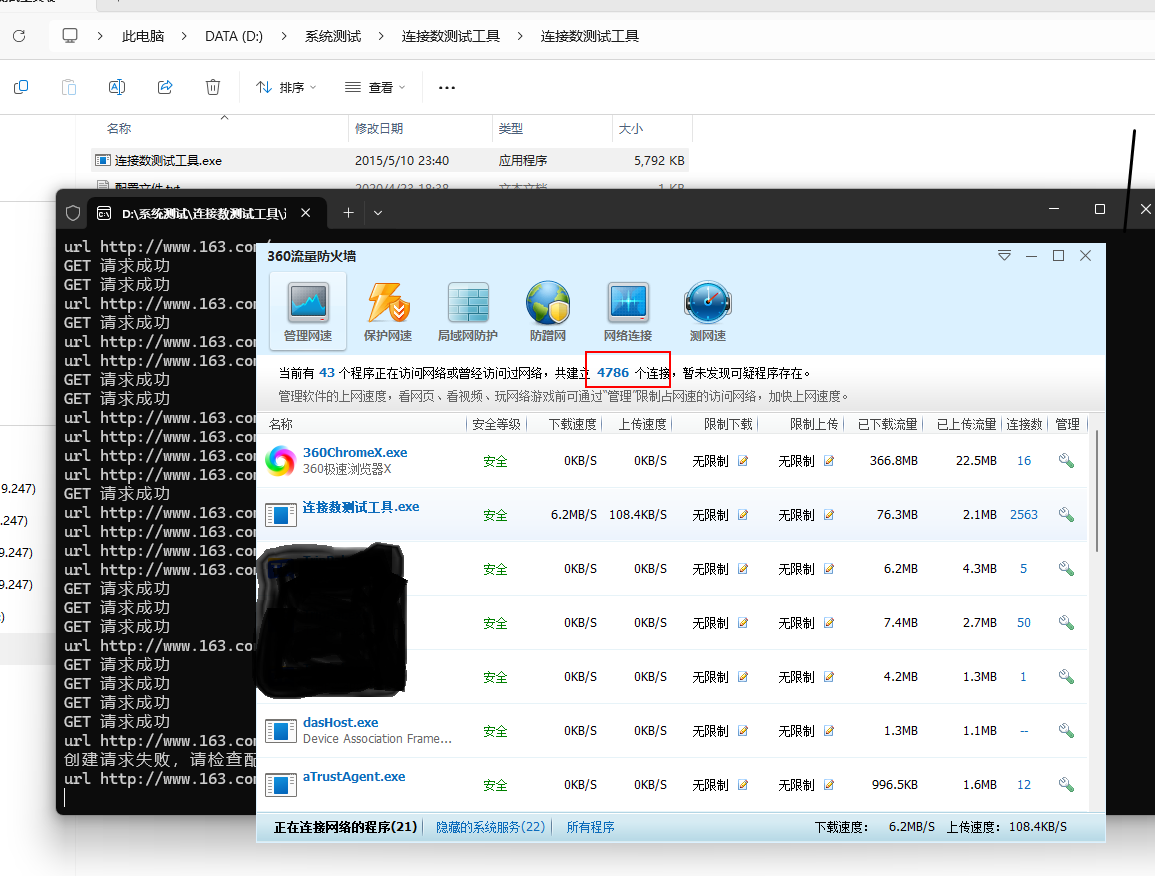Open the terminal new-tab dropdown chevron

point(378,212)
